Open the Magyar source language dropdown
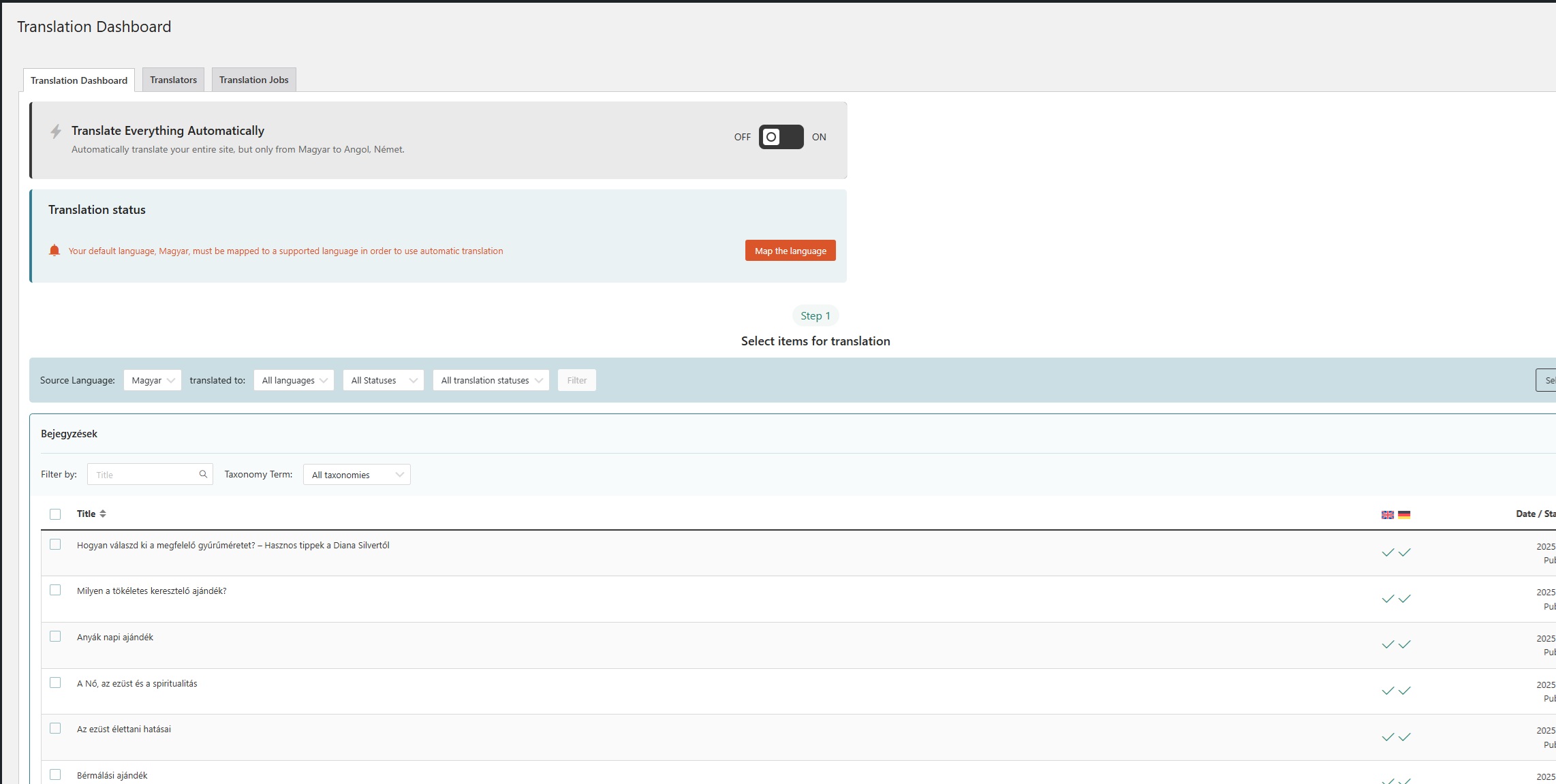 (x=153, y=380)
